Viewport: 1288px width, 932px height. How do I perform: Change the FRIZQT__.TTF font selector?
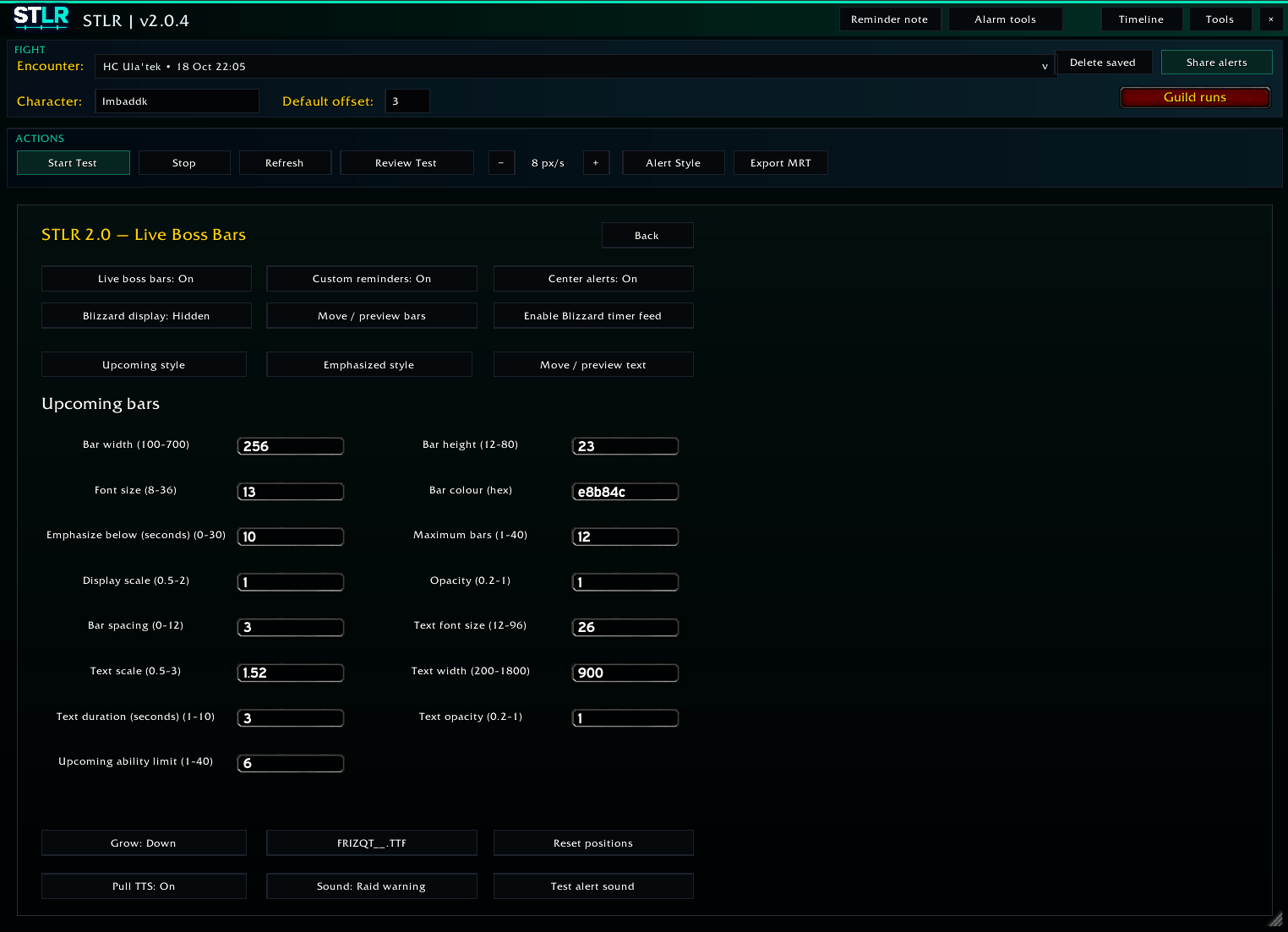click(x=372, y=843)
